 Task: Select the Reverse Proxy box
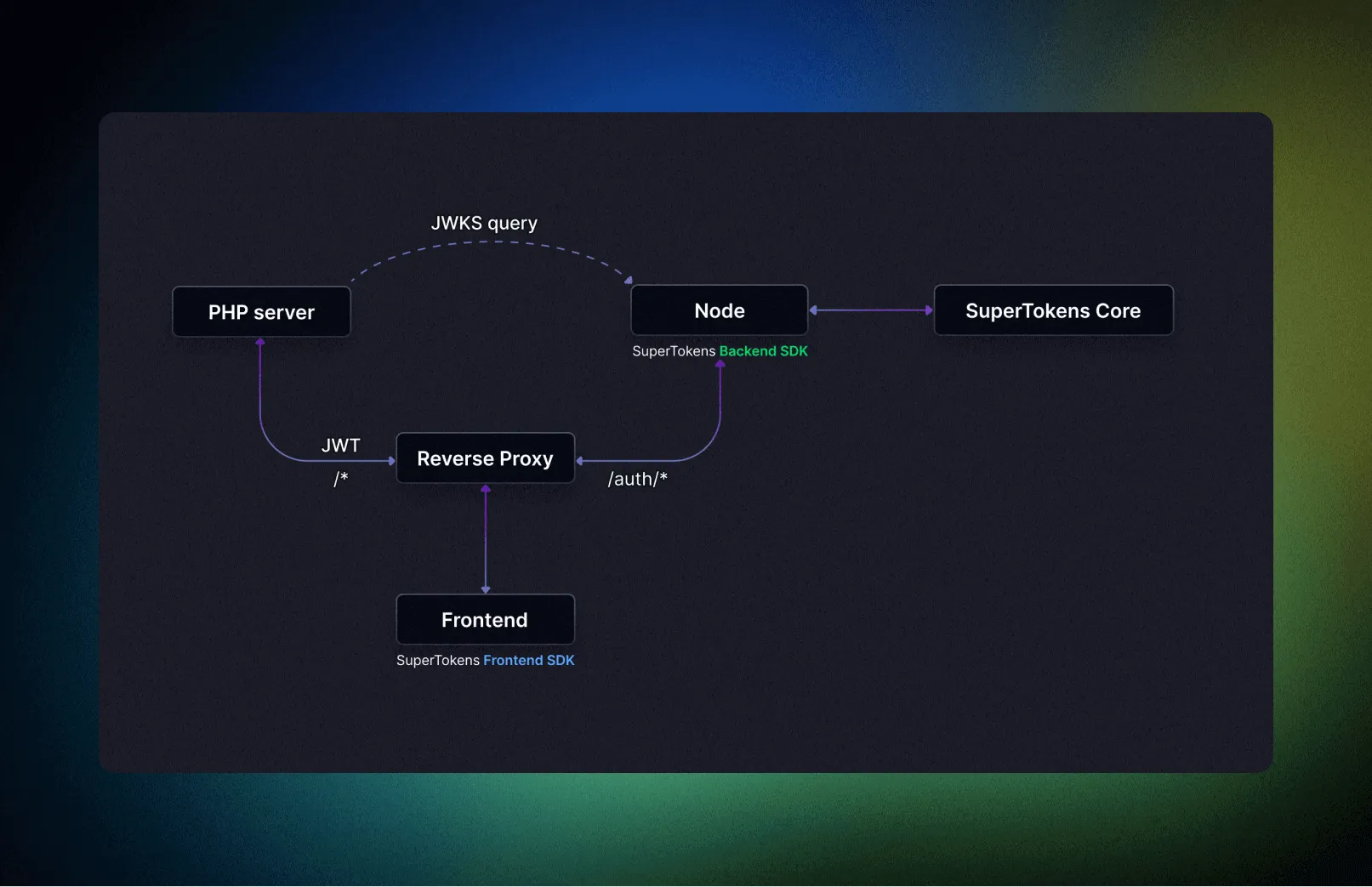[x=486, y=458]
